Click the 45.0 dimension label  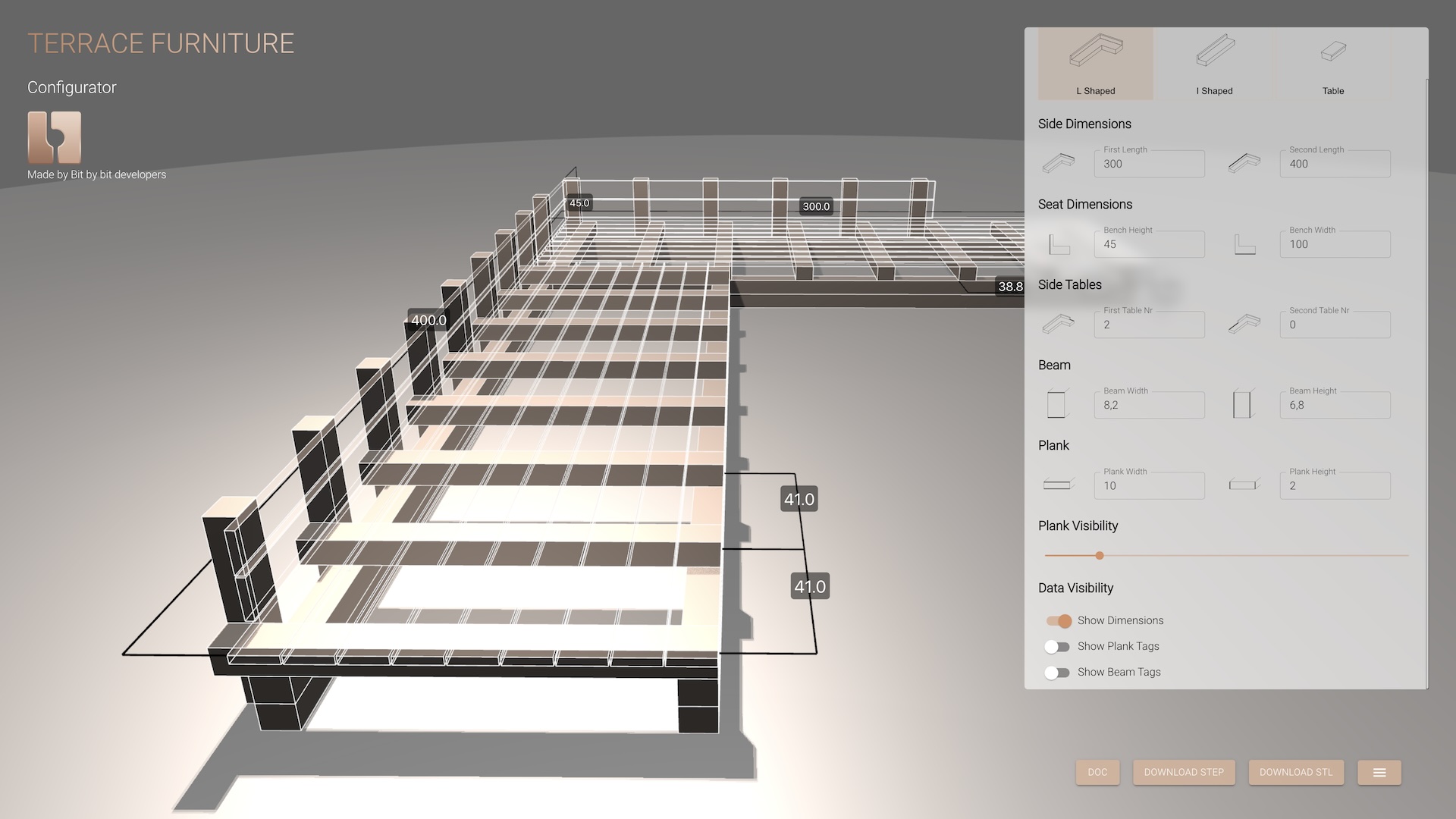(x=579, y=203)
